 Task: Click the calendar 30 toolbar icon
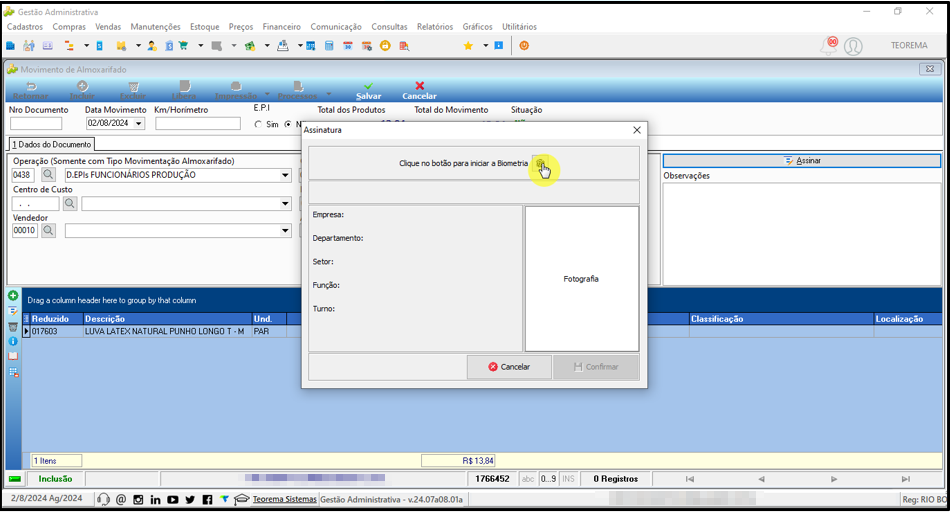point(348,46)
